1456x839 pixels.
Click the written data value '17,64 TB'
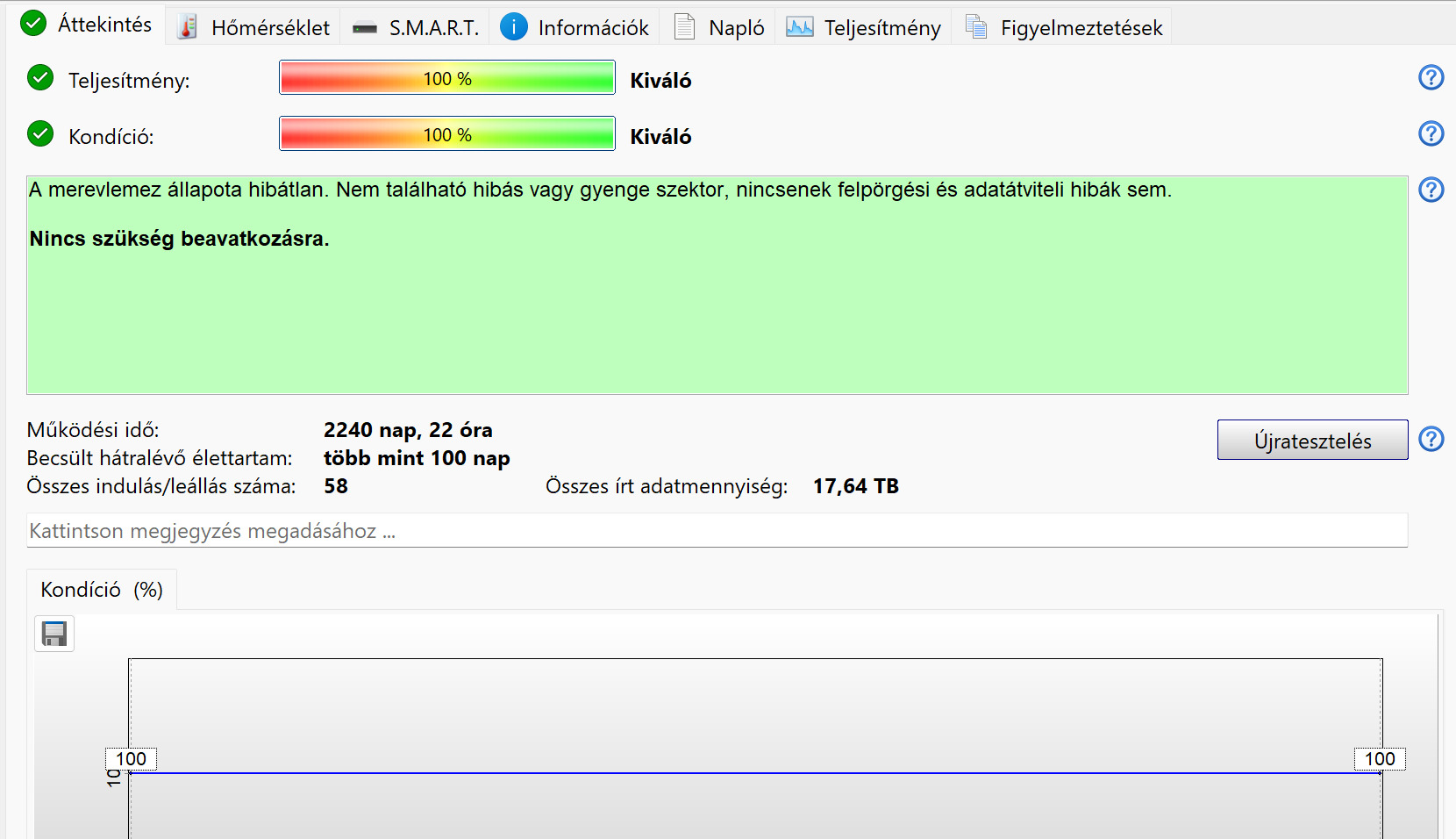click(856, 486)
